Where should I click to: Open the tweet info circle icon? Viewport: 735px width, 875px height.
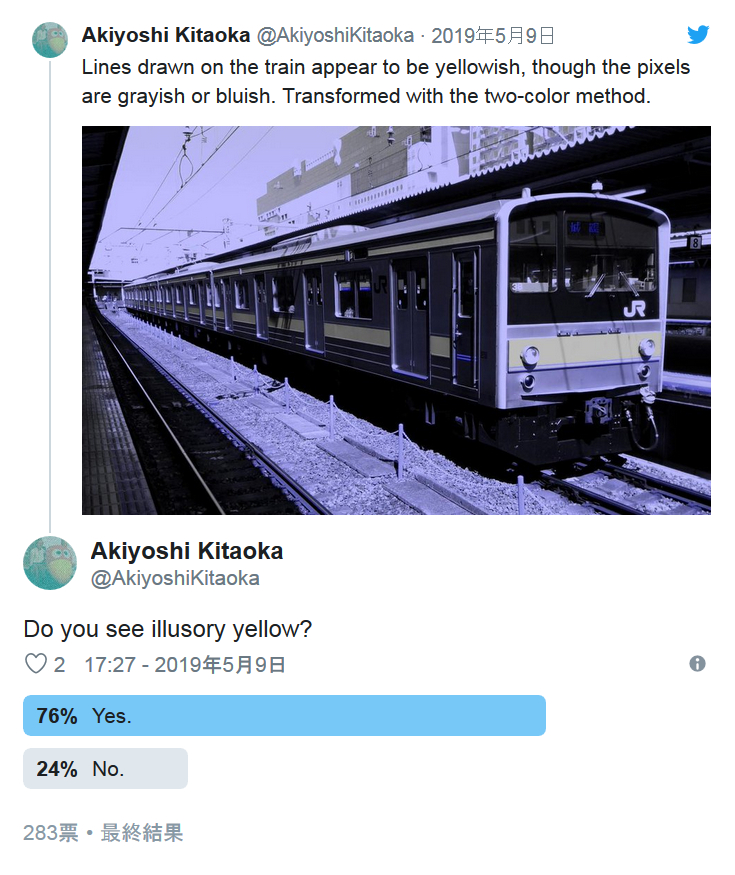click(697, 664)
